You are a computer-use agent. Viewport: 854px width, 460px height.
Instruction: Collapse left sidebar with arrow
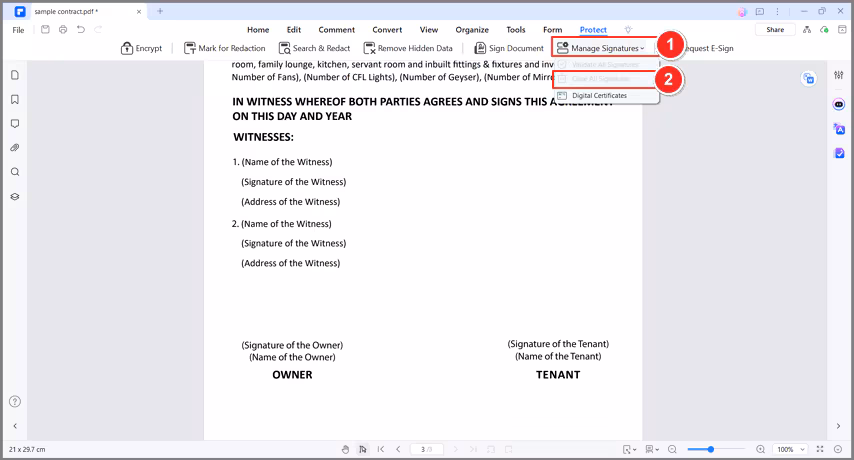click(x=15, y=426)
